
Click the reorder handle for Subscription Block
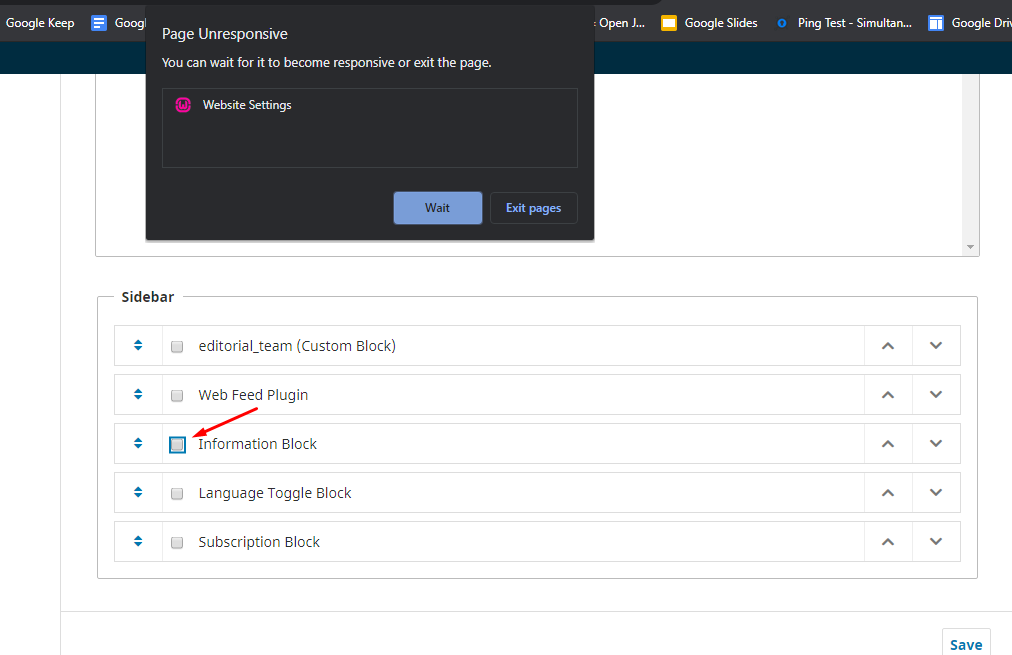pos(138,541)
